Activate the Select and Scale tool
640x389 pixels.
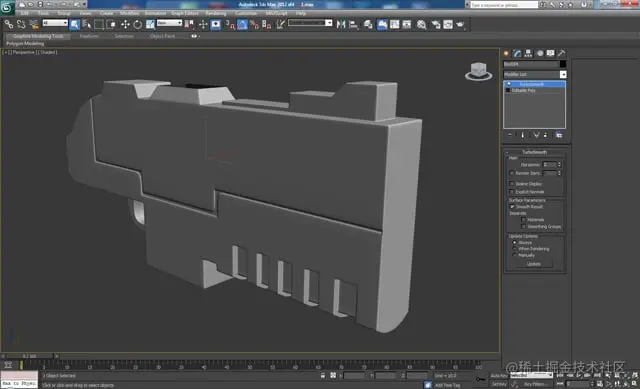click(150, 24)
